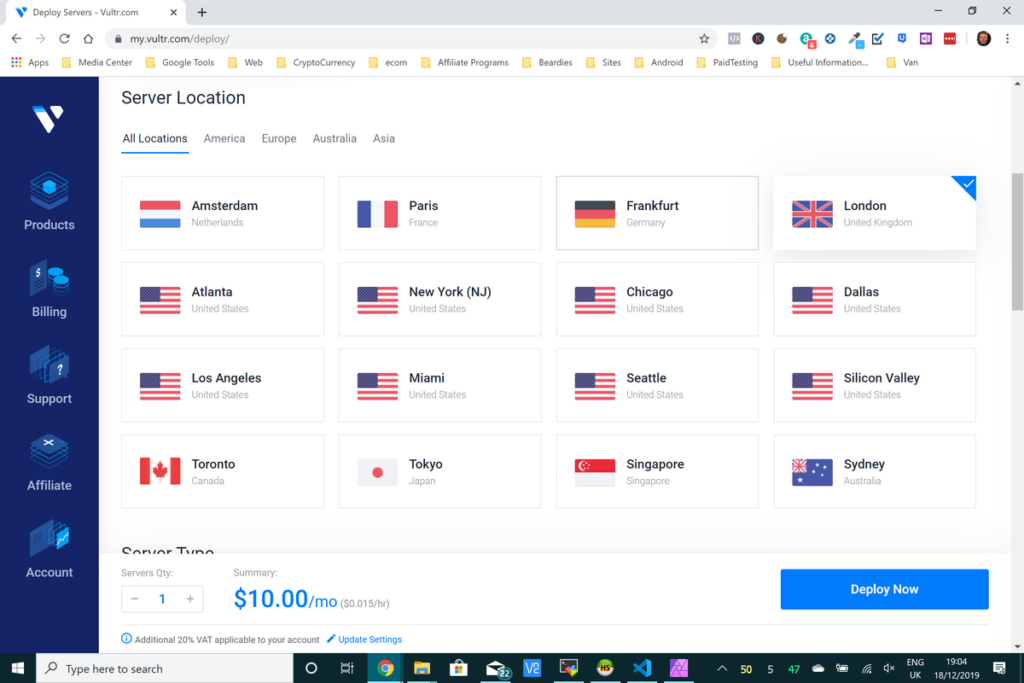The width and height of the screenshot is (1024, 683).
Task: Choose the Miami location card
Action: point(440,385)
